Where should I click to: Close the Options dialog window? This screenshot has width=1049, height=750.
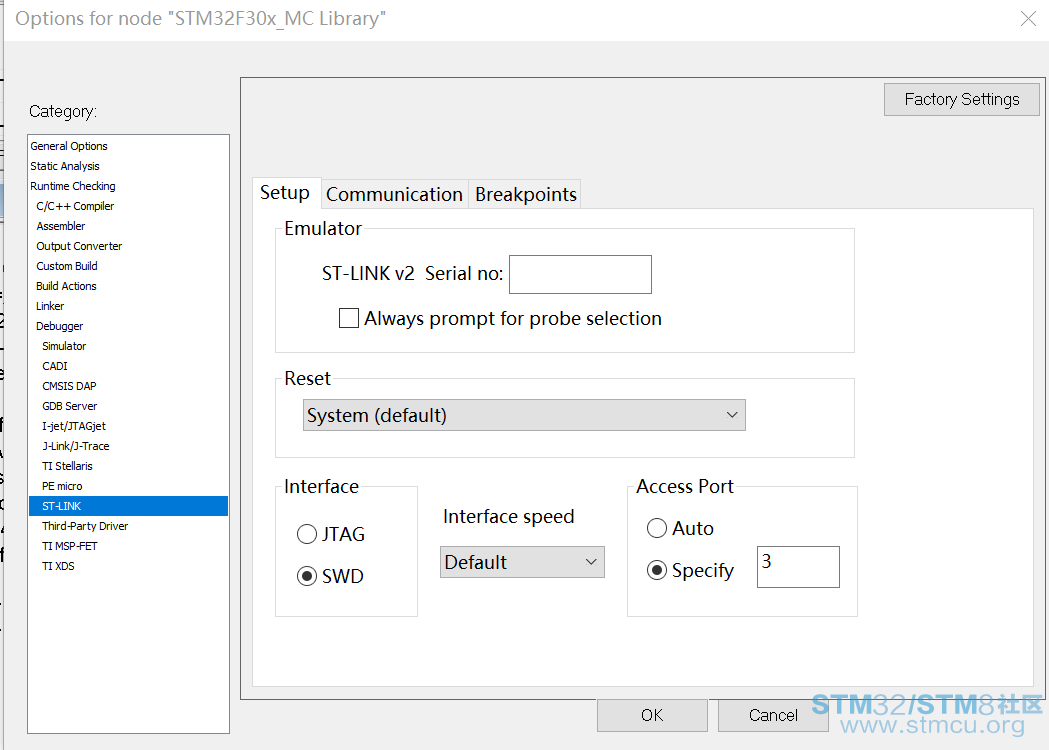1028,19
